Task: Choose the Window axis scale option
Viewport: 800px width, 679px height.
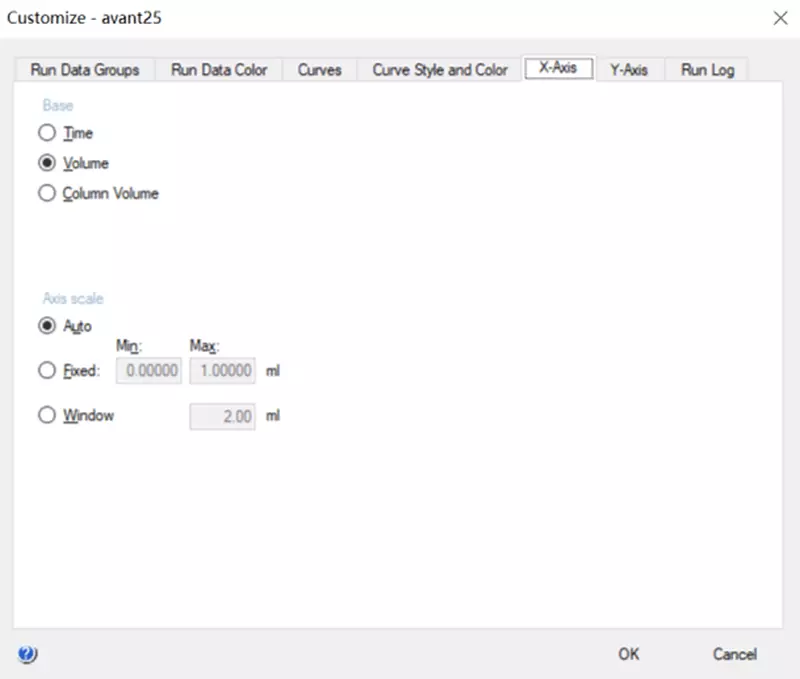Action: (47, 416)
